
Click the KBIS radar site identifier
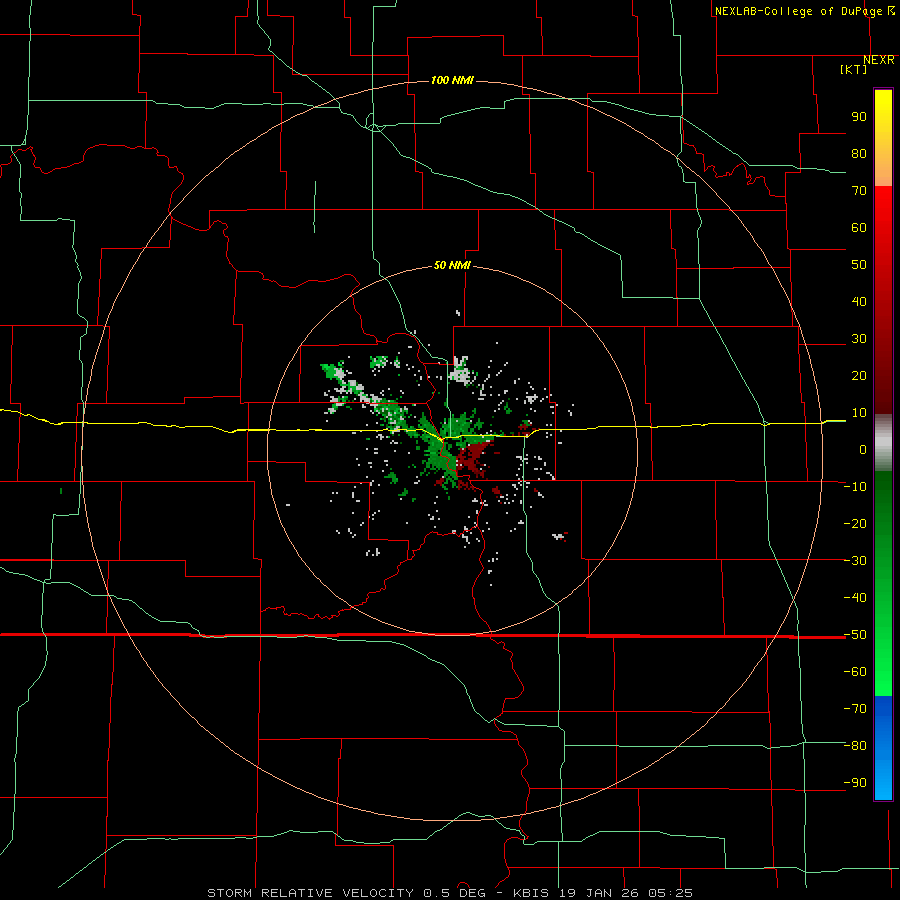[x=530, y=893]
